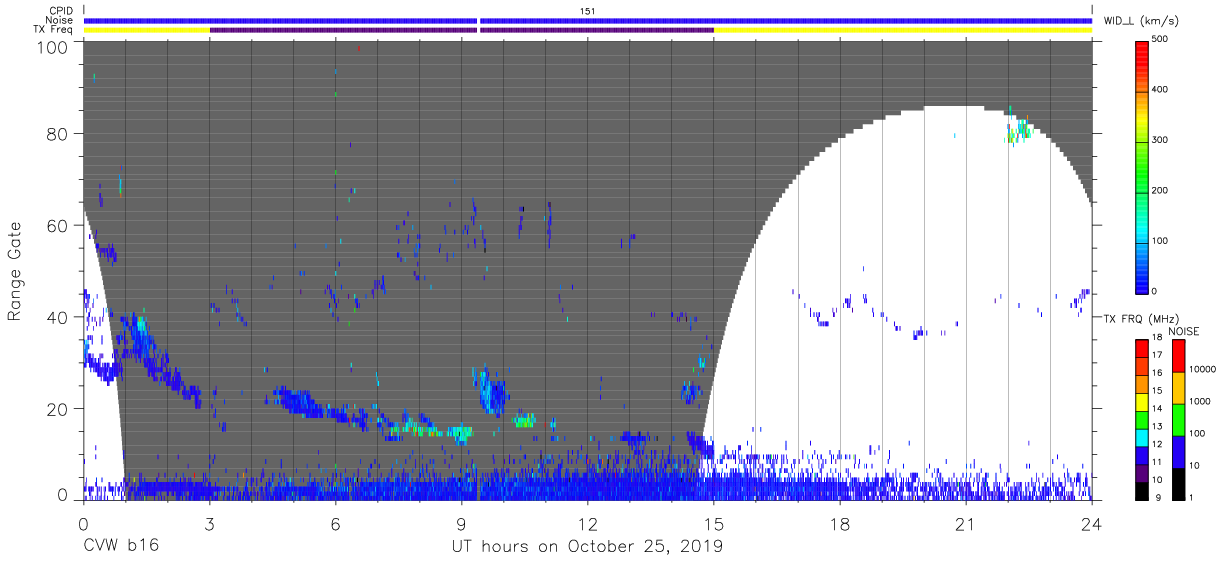Image resolution: width=1228 pixels, height=567 pixels.
Task: Click the Range Gate axis title
Action: 14,270
